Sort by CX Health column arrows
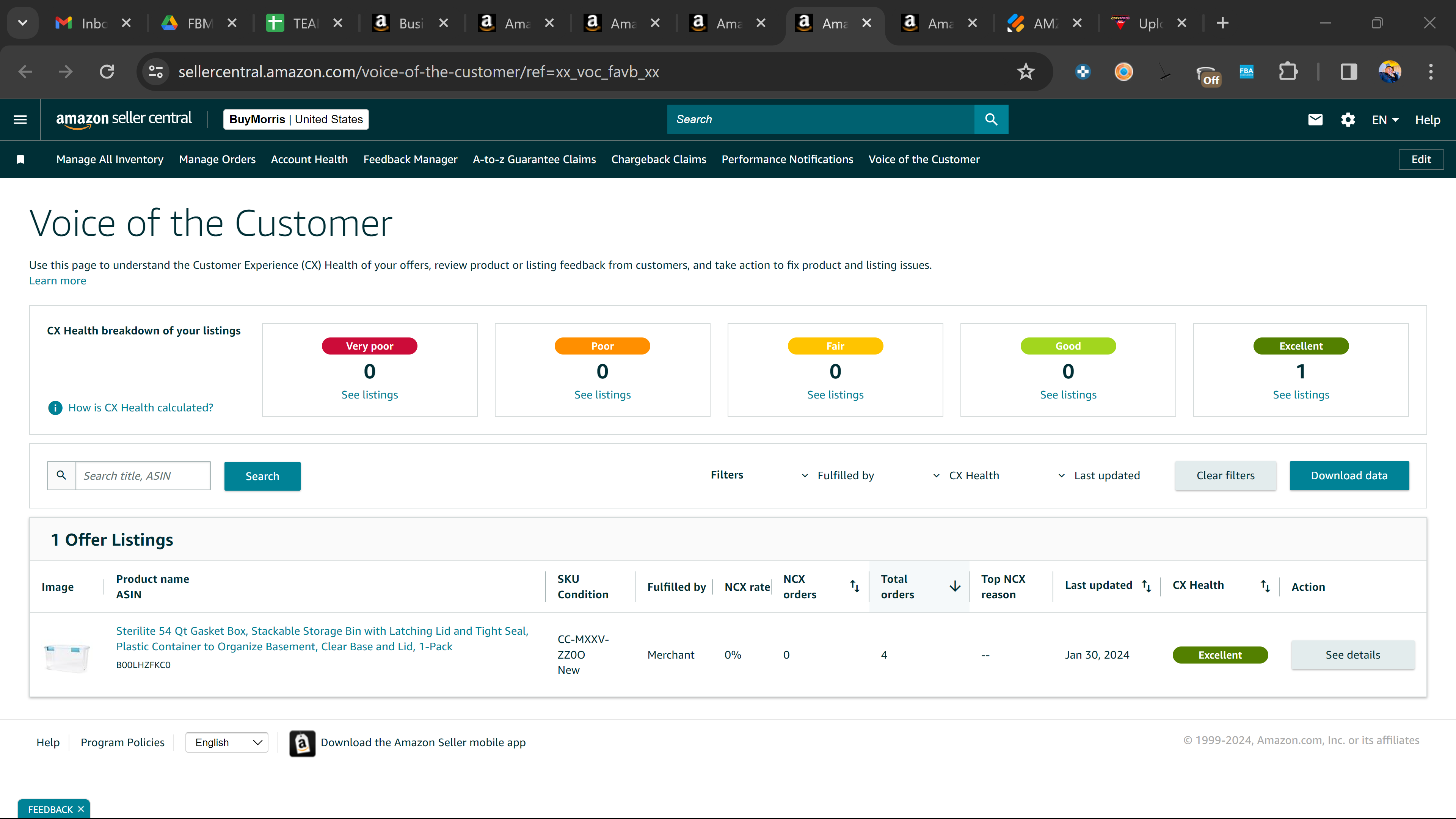 [1265, 586]
